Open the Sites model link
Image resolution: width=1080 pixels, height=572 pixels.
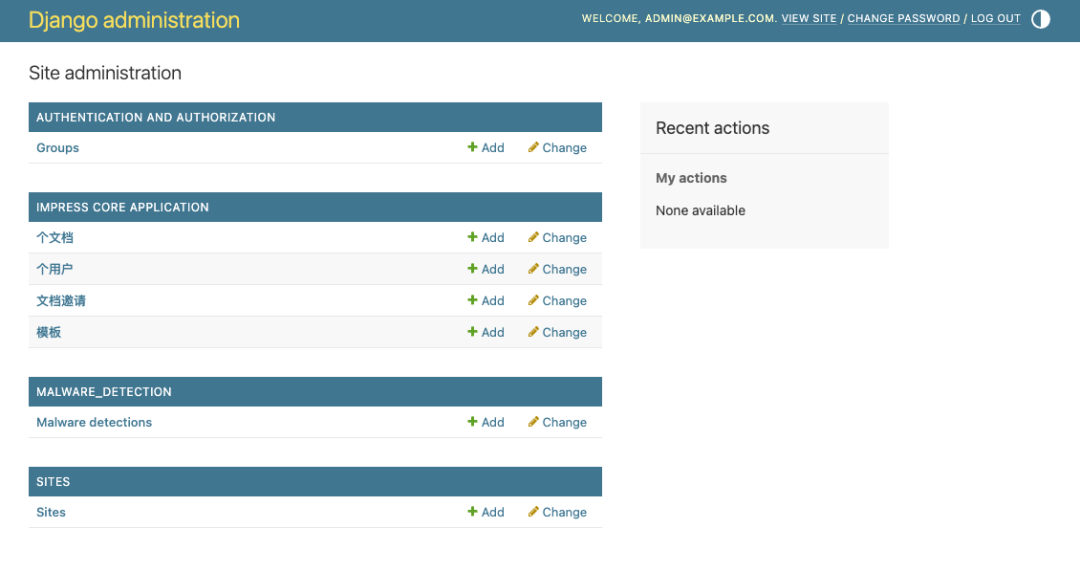pos(51,512)
